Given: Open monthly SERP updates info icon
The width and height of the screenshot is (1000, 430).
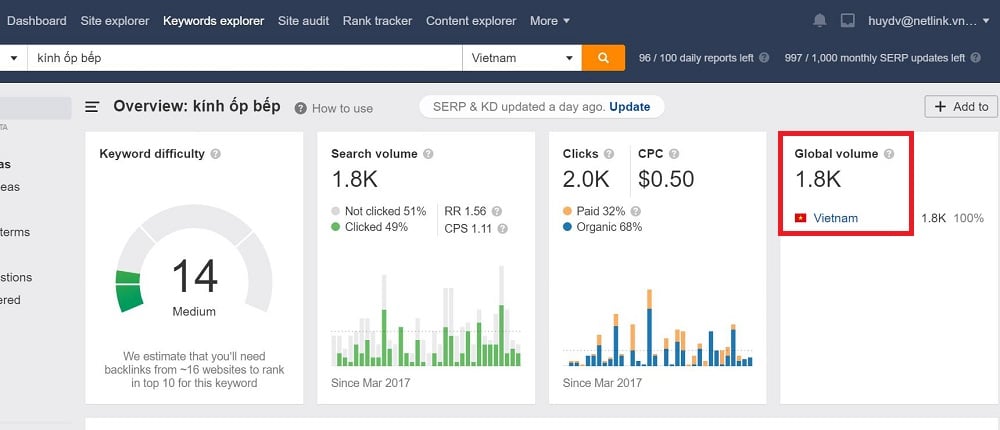Looking at the screenshot, I should [x=975, y=58].
